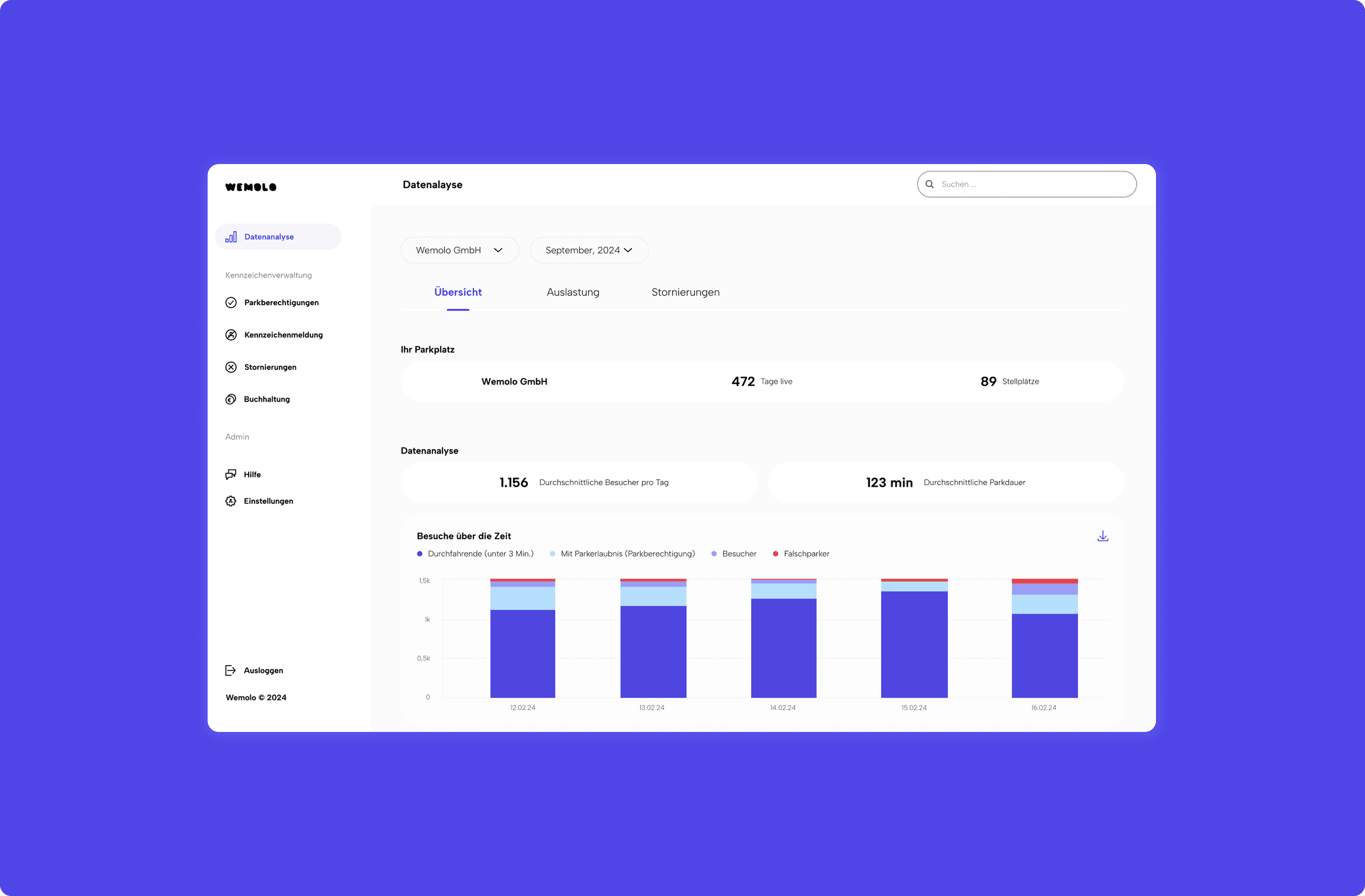Click the Wemolo GmbH name in Ihr Parkplatz card
The height and width of the screenshot is (896, 1365).
pos(514,381)
